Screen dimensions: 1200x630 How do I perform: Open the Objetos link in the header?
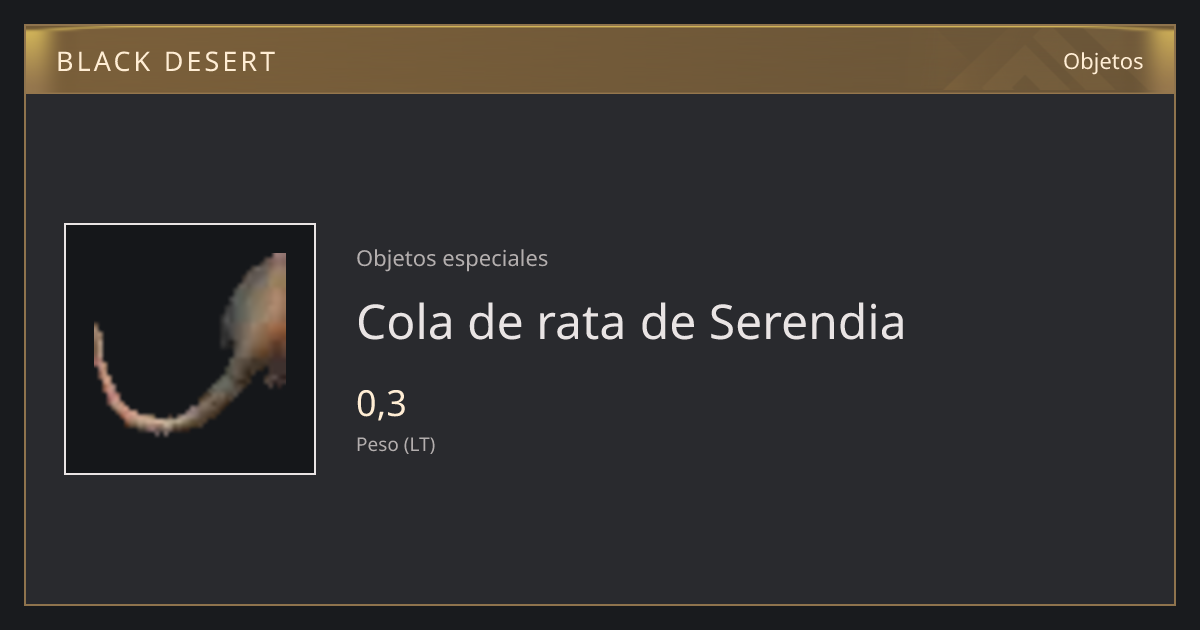pos(1103,61)
